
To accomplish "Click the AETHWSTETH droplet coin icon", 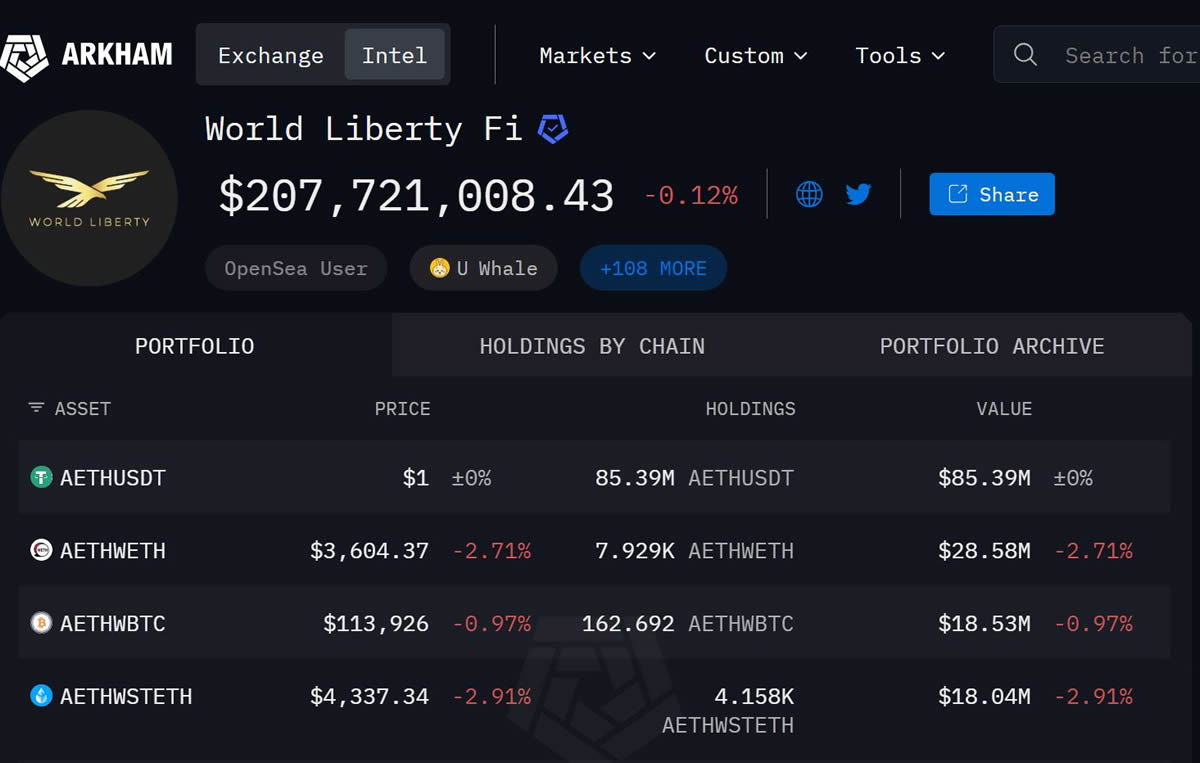I will pos(41,696).
